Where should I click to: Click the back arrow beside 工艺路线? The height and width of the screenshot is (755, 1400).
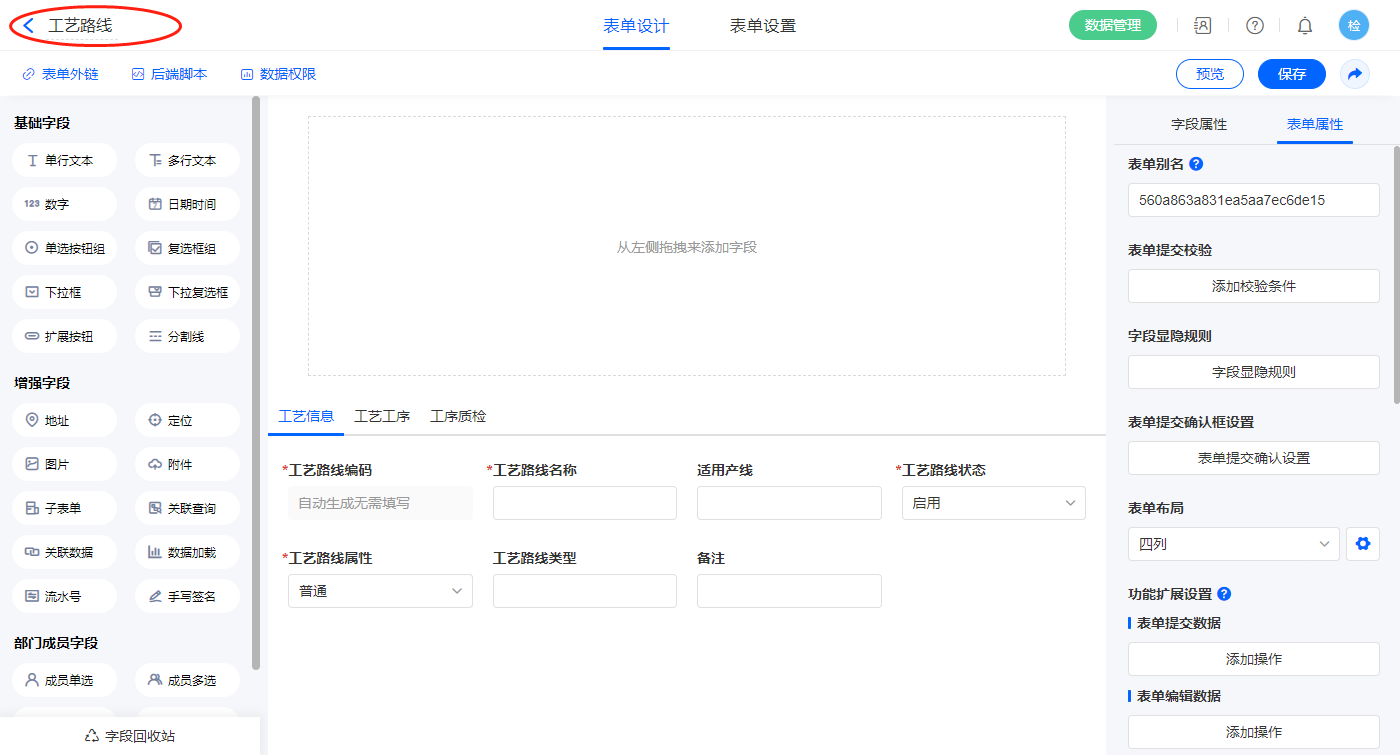(x=29, y=26)
